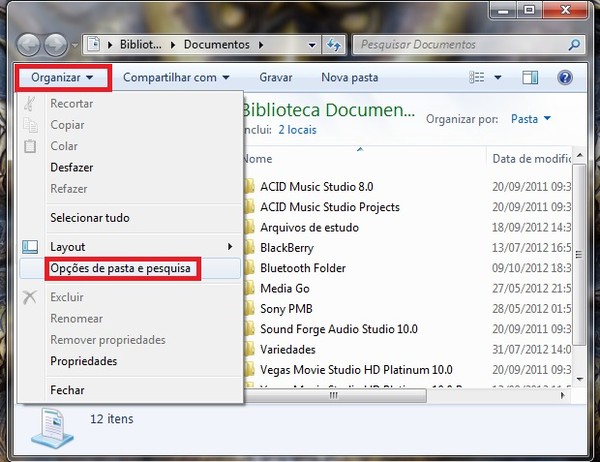Open recent pages dropdown next to navigation arrows
600x462 pixels.
[75, 45]
